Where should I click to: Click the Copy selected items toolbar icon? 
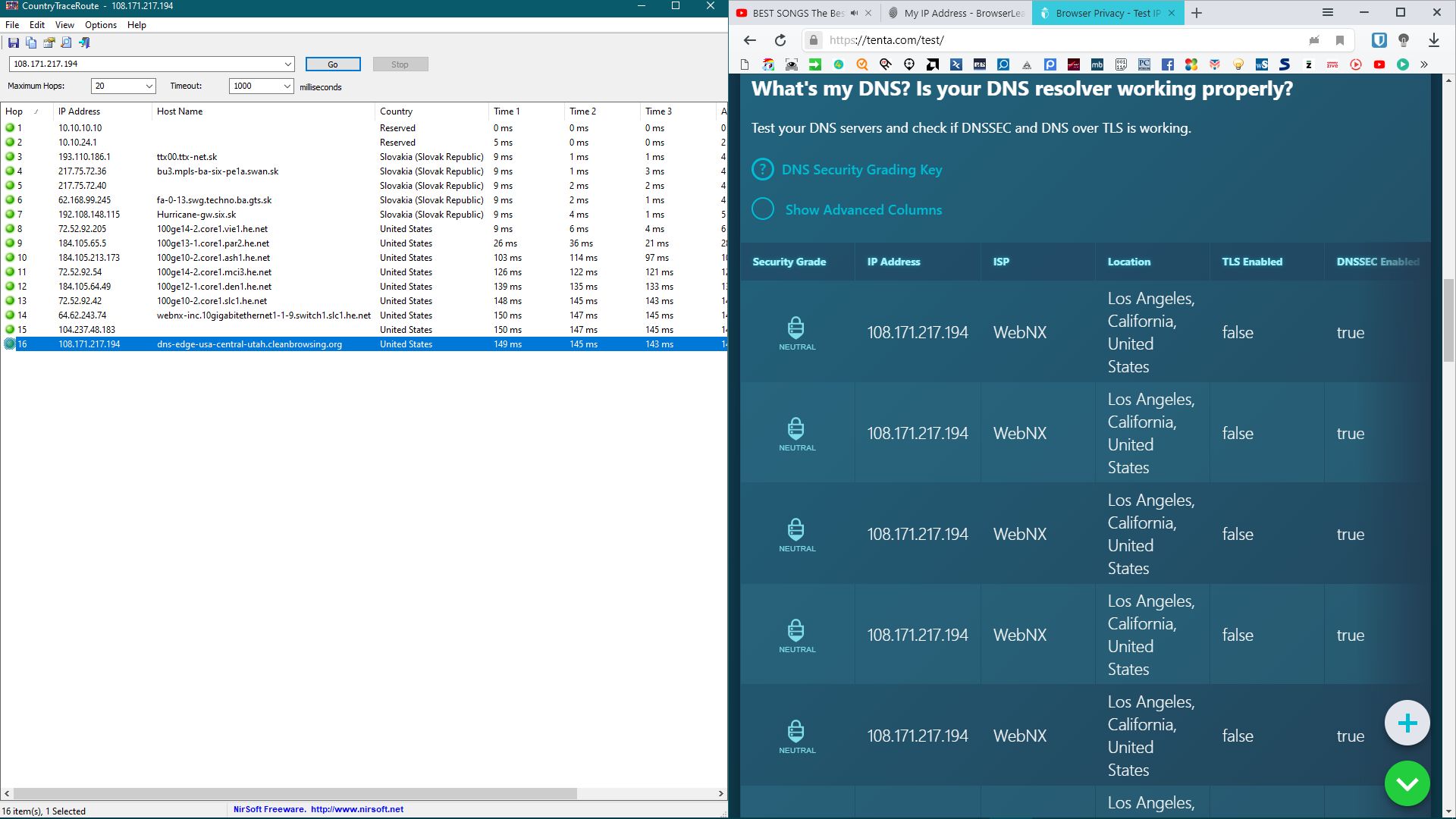coord(31,43)
